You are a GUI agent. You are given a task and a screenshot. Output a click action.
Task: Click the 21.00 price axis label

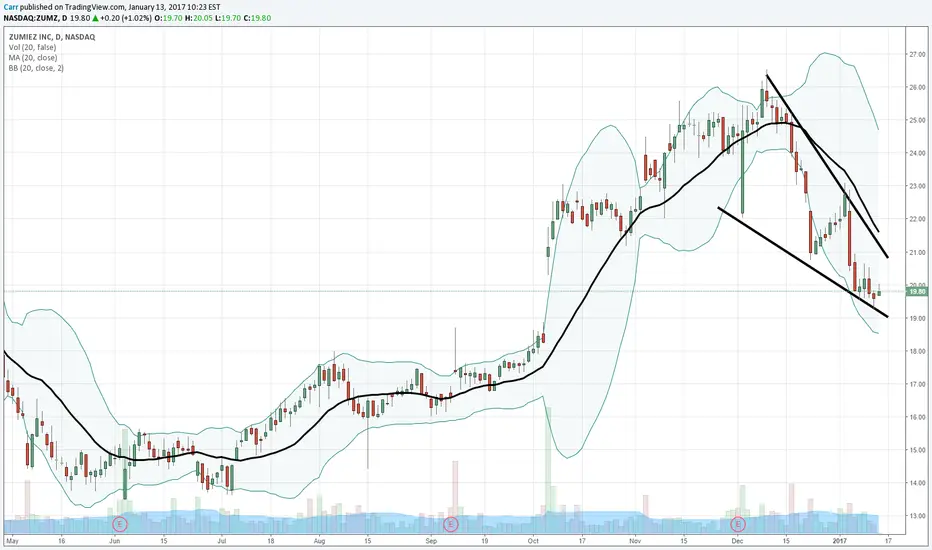(x=917, y=253)
